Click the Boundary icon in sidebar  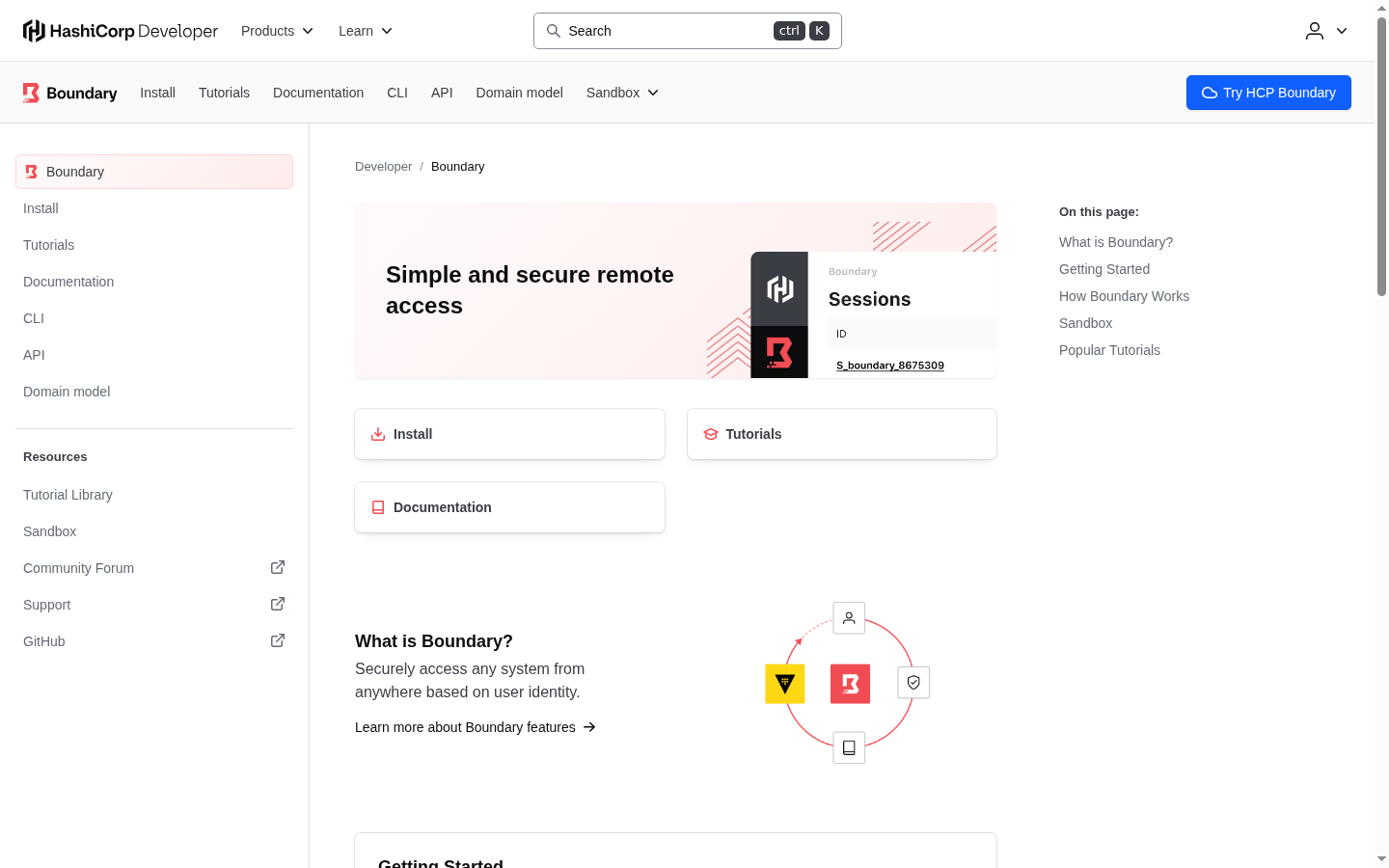(x=32, y=172)
